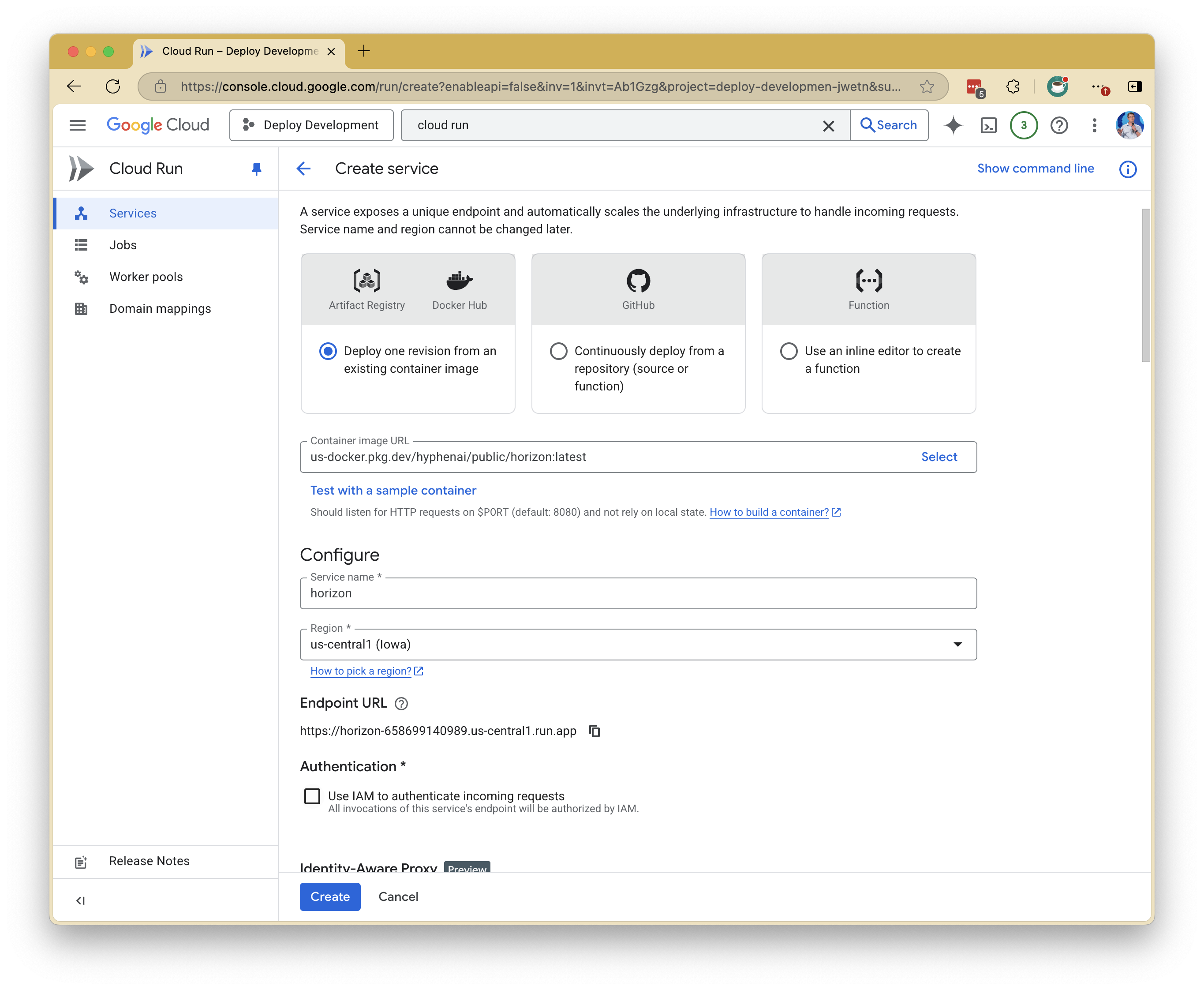
Task: Toggle the browser sidebar panel icon
Action: pyautogui.click(x=1135, y=86)
